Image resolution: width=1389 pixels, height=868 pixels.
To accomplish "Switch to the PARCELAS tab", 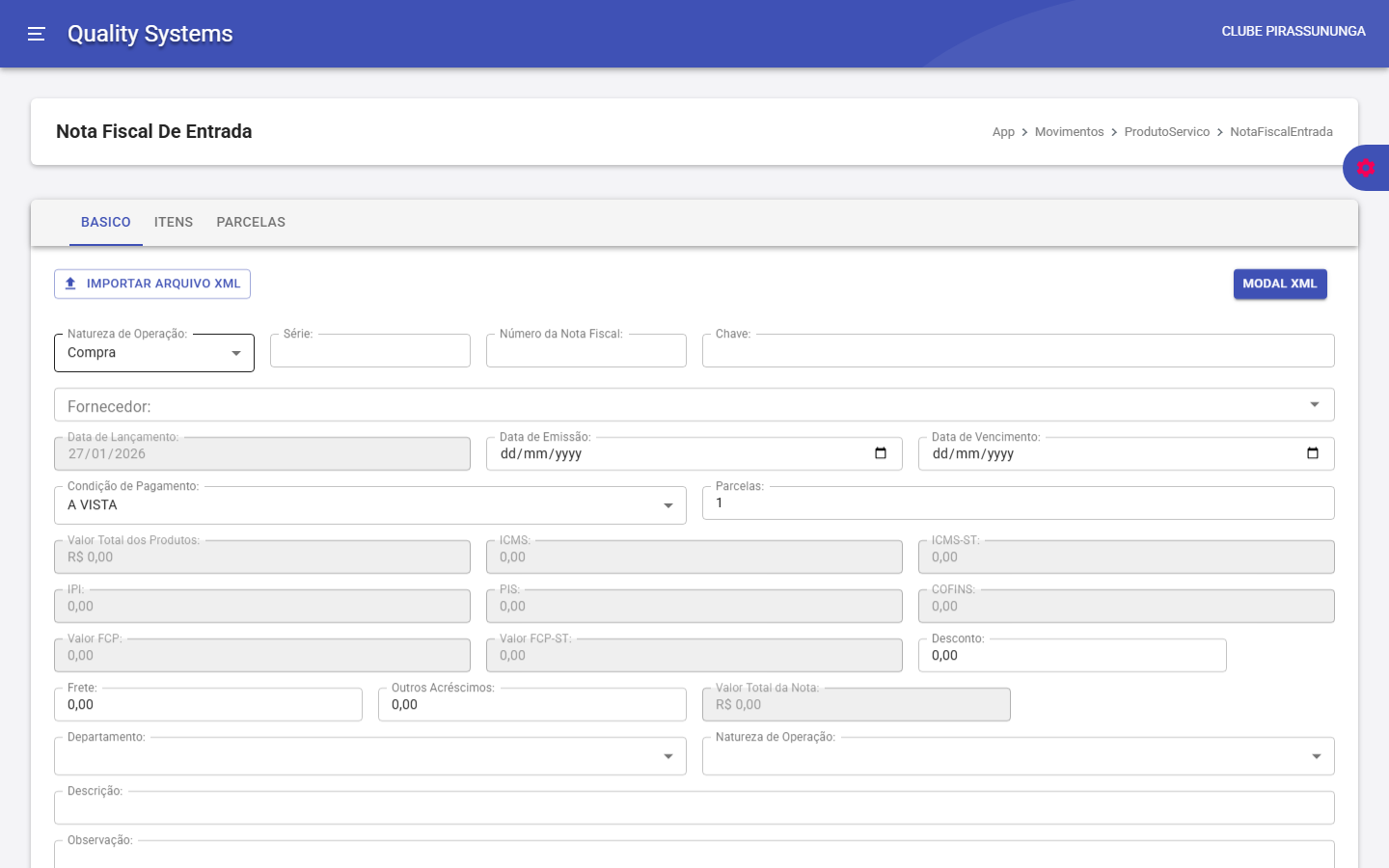I will point(251,222).
